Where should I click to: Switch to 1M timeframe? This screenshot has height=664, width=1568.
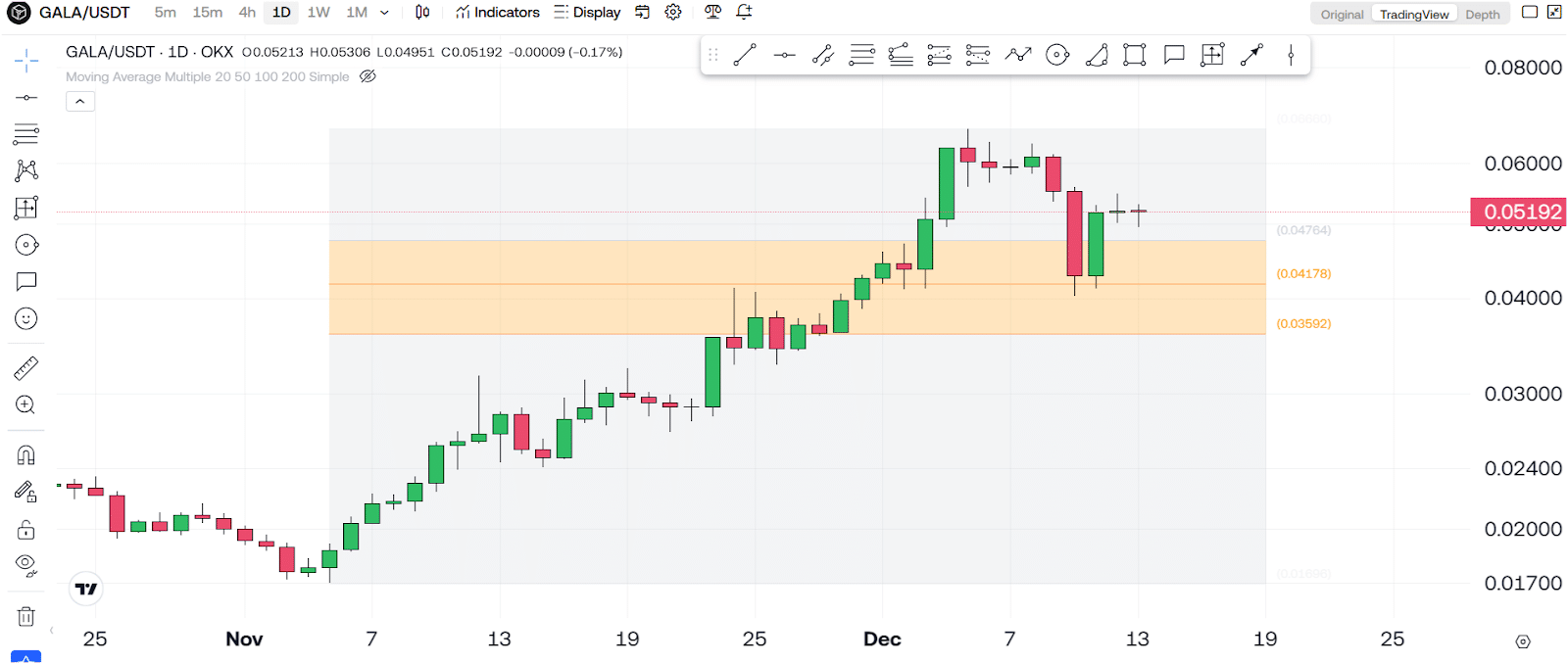357,12
